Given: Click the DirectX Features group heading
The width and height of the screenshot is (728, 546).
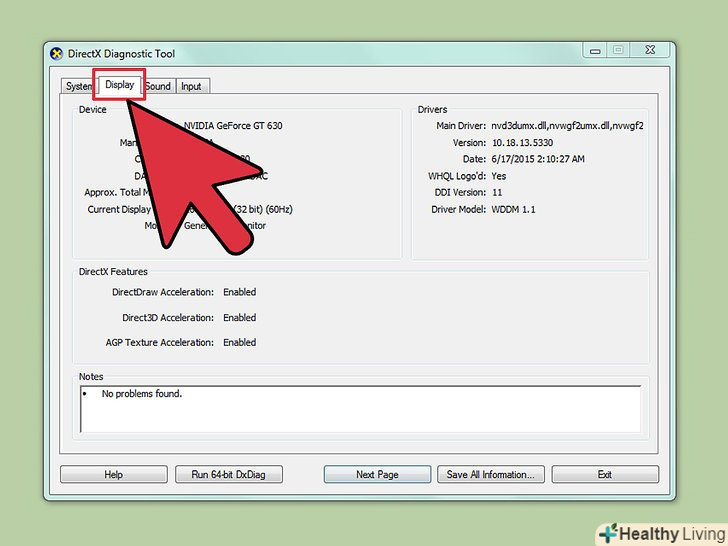Looking at the screenshot, I should click(x=113, y=272).
